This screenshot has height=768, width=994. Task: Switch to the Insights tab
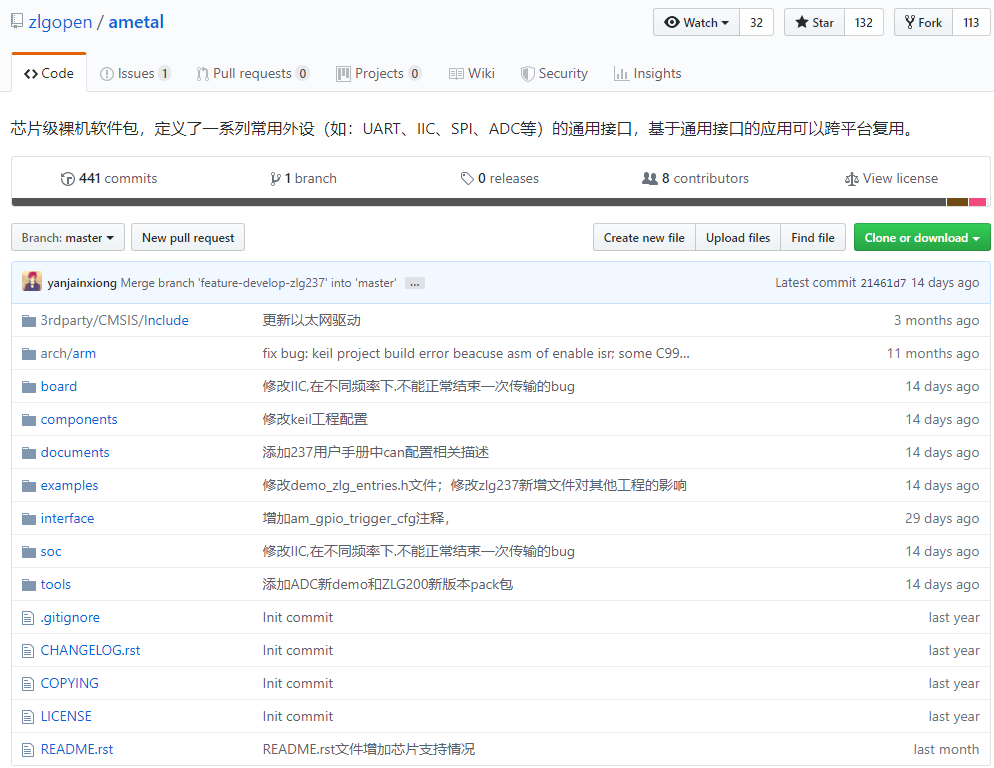[647, 74]
